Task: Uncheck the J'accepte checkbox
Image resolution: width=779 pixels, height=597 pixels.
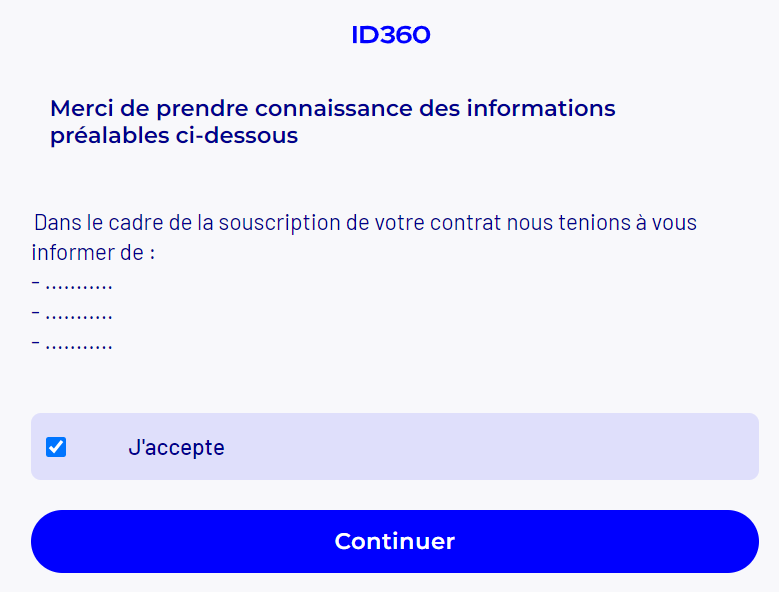Action: pos(56,447)
